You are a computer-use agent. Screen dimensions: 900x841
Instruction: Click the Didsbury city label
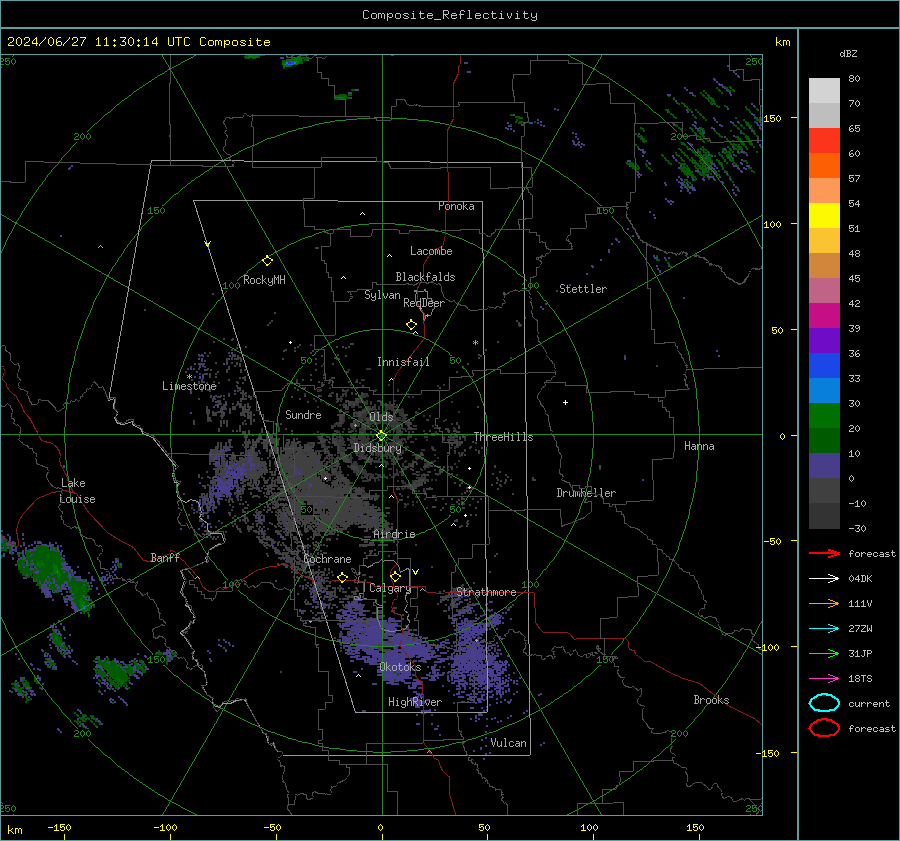[x=378, y=448]
